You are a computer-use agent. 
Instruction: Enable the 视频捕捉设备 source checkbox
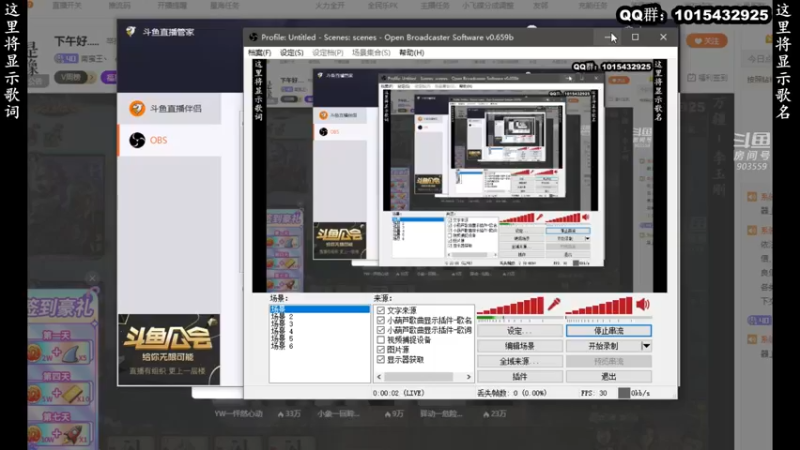click(x=381, y=340)
